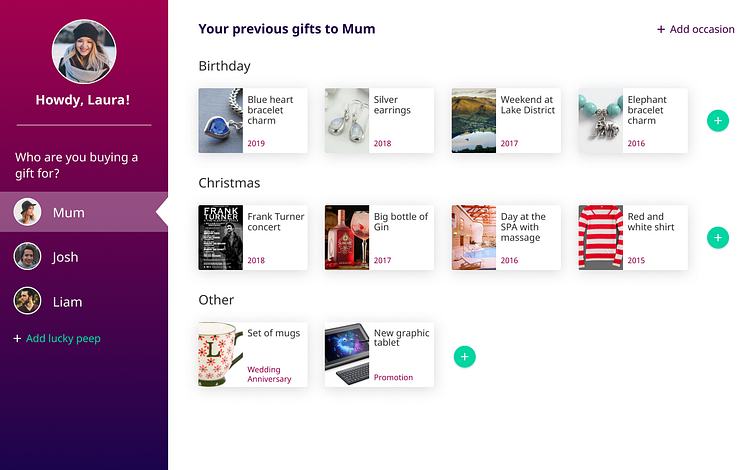Image resolution: width=752 pixels, height=470 pixels.
Task: Open the Elephant bracelet charm card
Action: [x=633, y=121]
